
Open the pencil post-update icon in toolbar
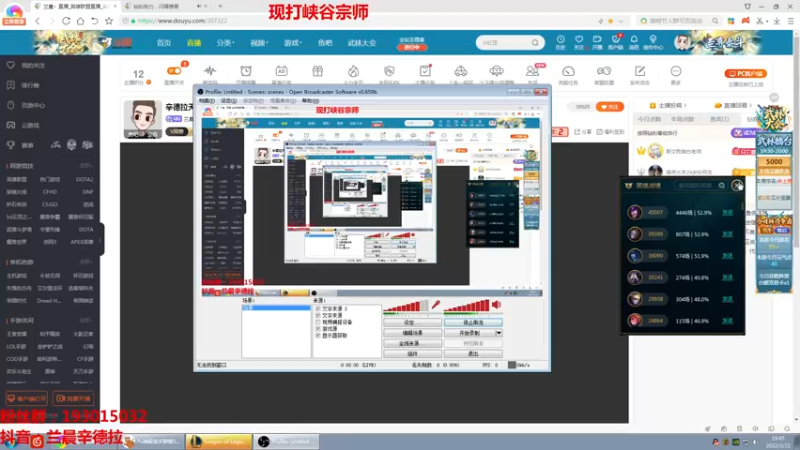640,71
